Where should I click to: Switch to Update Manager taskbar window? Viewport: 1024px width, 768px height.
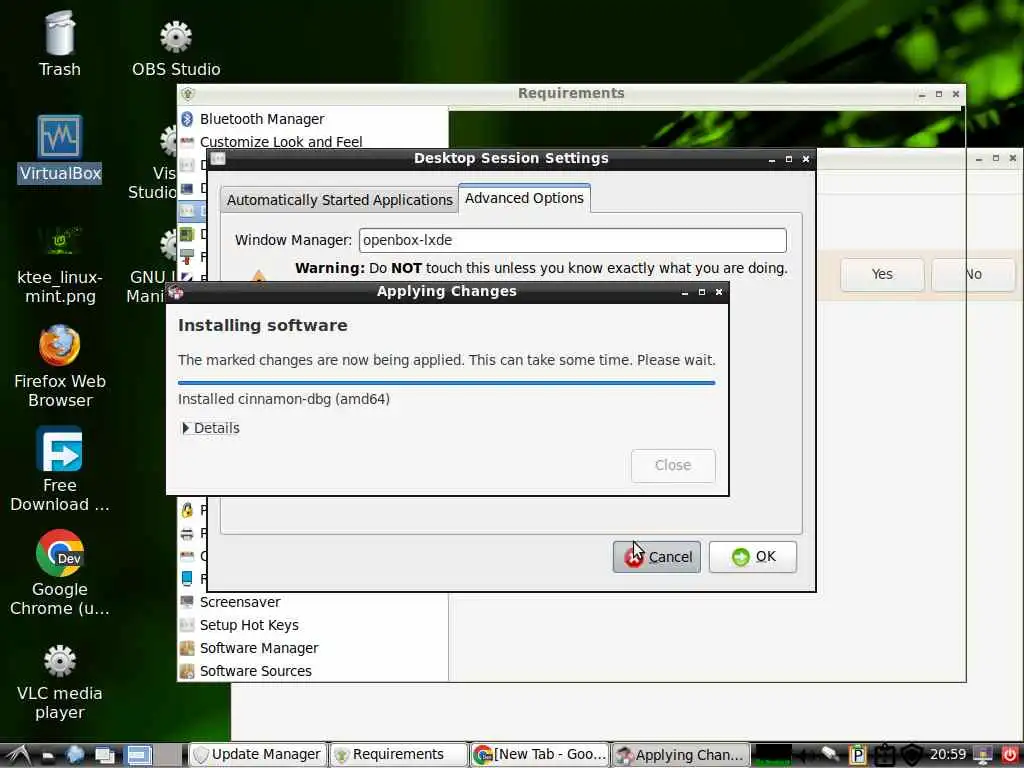pos(257,755)
